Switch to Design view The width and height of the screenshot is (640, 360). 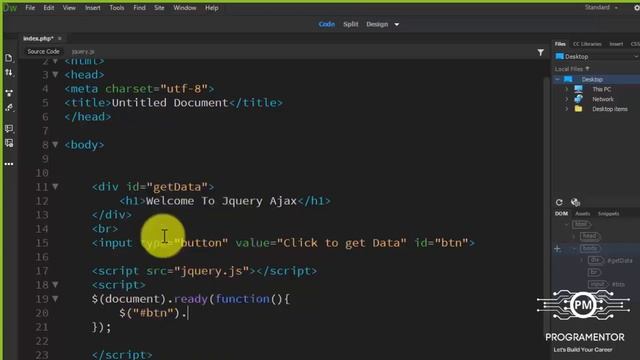click(377, 24)
